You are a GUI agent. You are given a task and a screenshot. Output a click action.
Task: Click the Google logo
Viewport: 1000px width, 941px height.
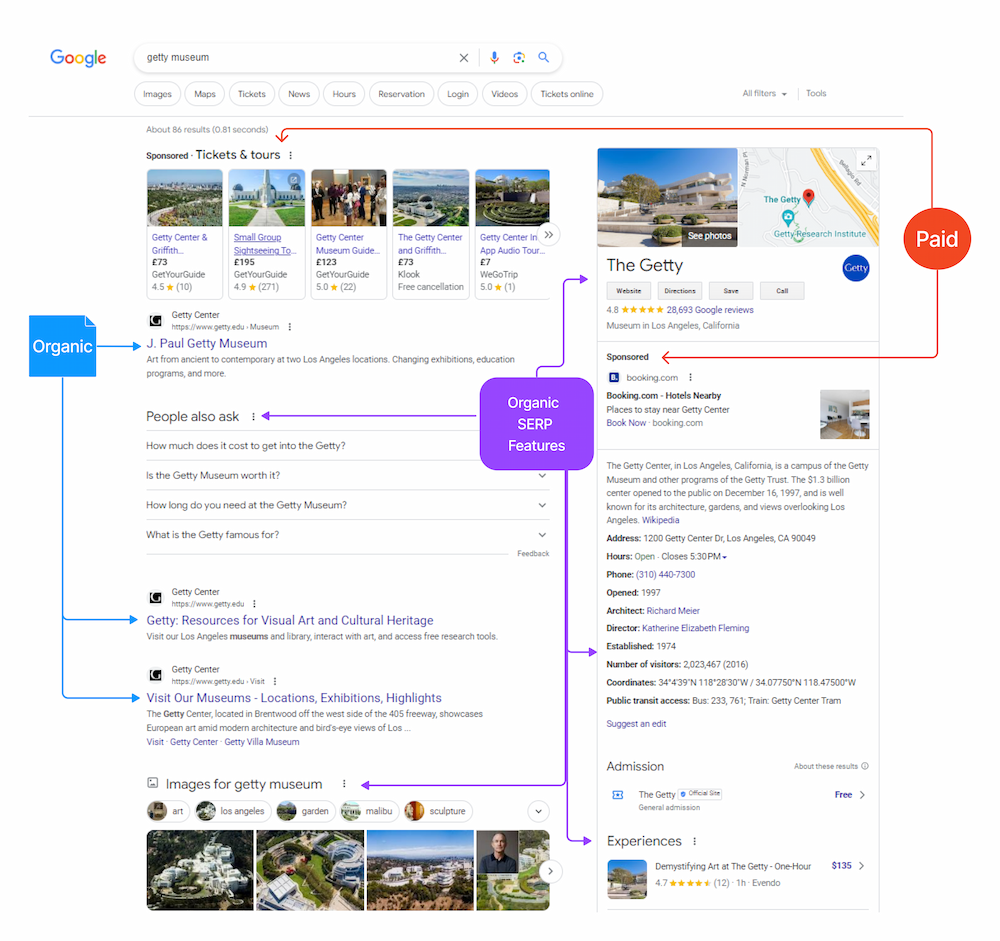(78, 58)
